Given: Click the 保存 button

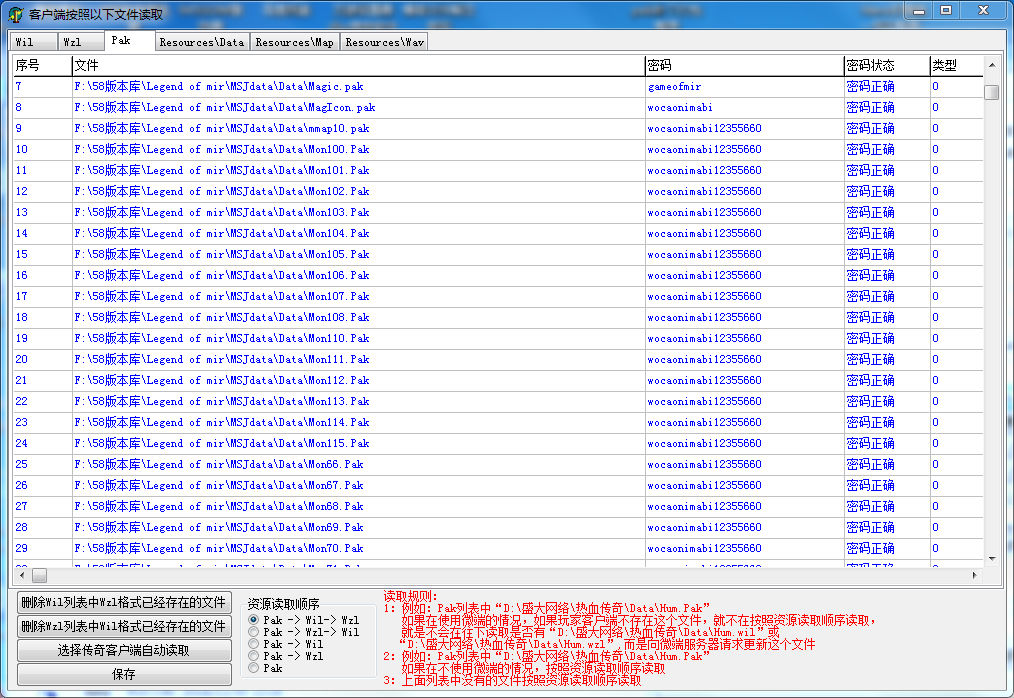Looking at the screenshot, I should pyautogui.click(x=124, y=674).
